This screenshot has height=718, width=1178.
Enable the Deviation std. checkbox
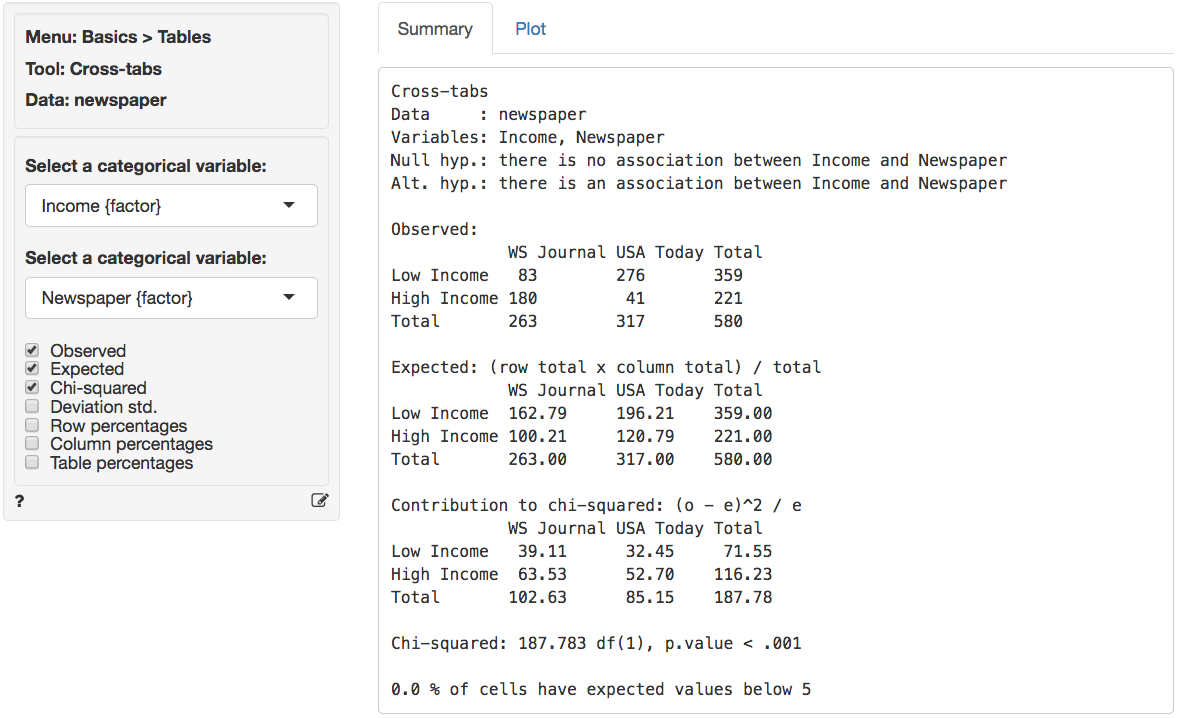(x=32, y=407)
